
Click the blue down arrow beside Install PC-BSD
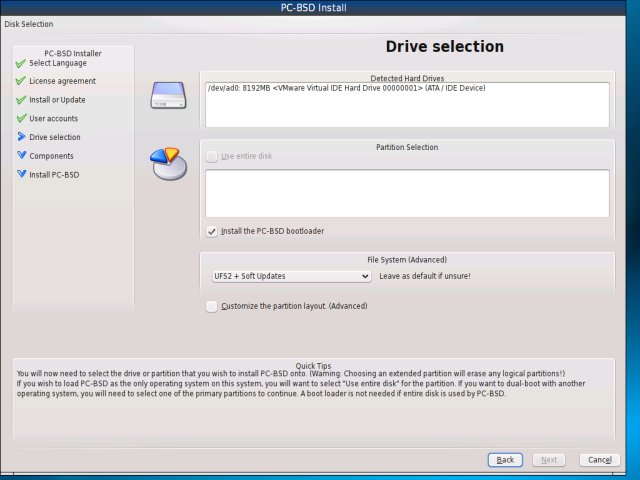tap(22, 174)
